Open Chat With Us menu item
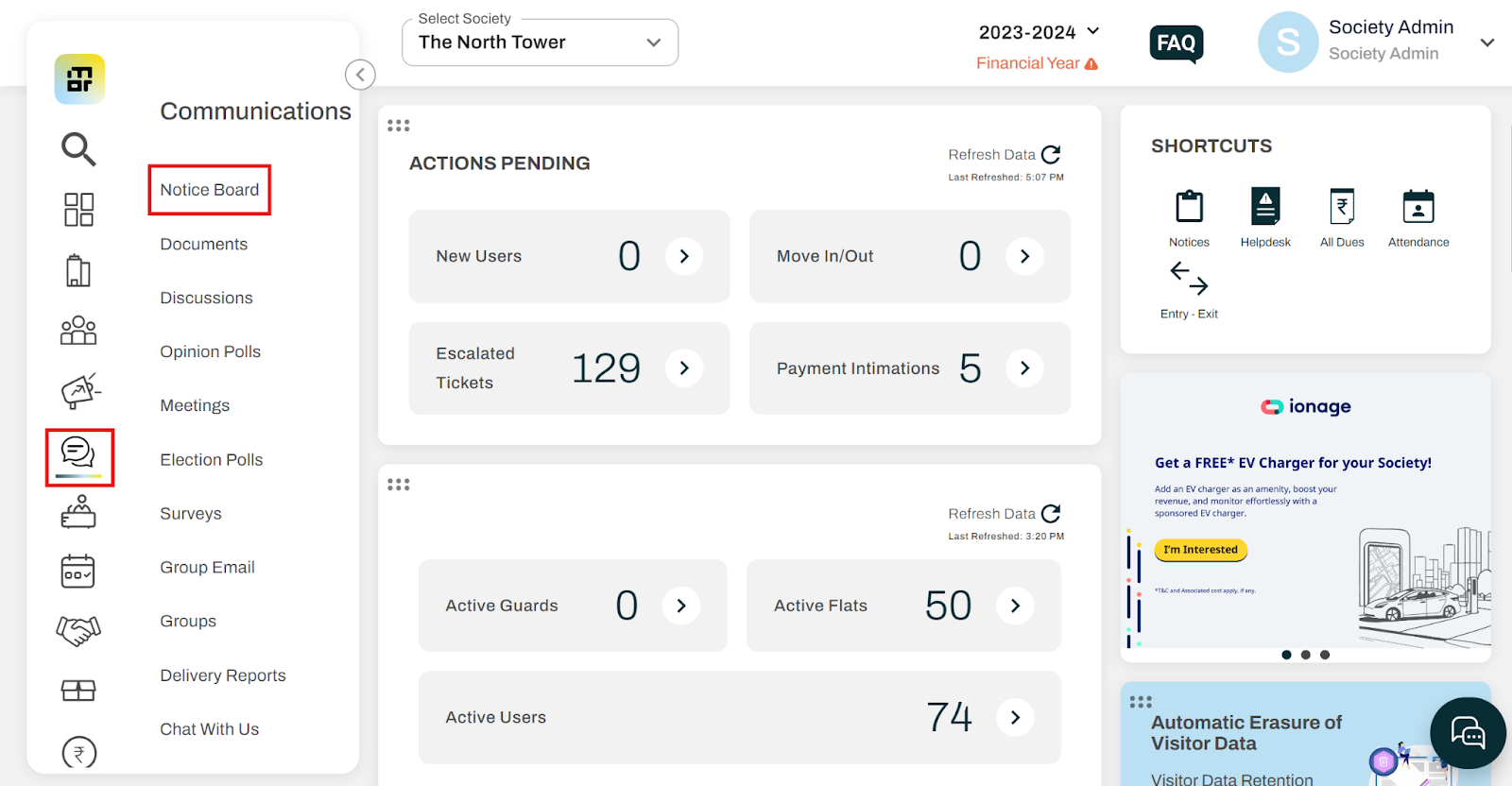1512x786 pixels. (210, 729)
